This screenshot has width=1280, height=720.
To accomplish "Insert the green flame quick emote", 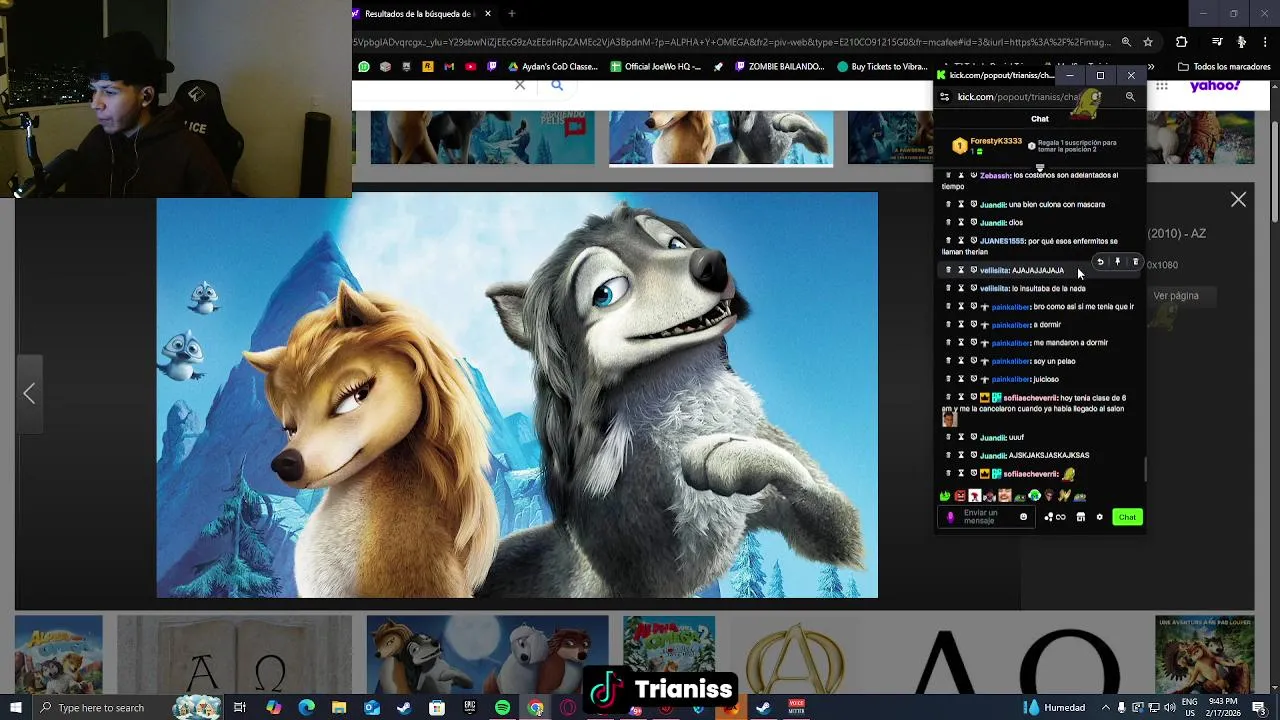I will coord(945,496).
